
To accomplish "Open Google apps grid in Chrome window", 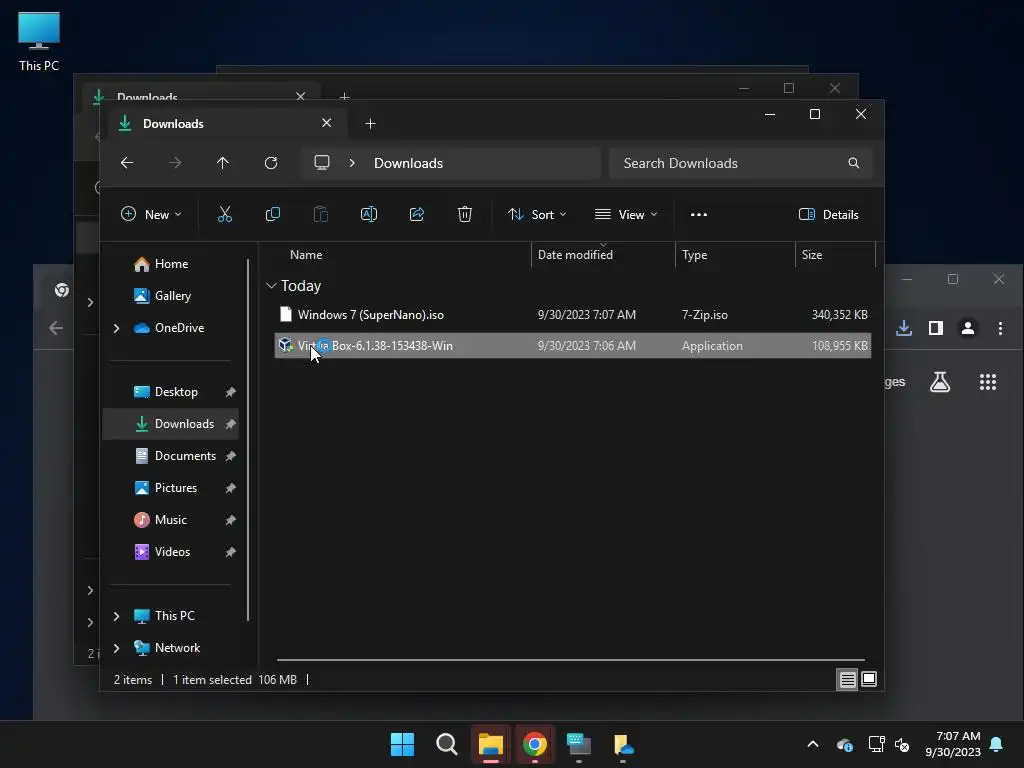I will coord(988,382).
